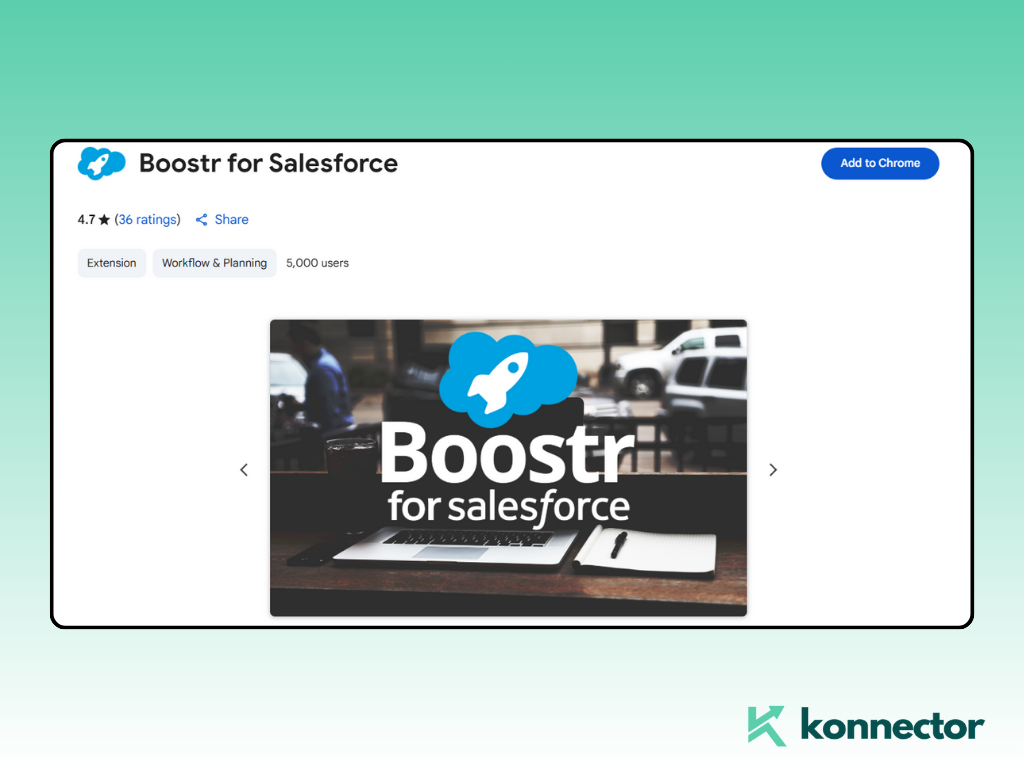Click the share icon beside Share

tap(201, 220)
